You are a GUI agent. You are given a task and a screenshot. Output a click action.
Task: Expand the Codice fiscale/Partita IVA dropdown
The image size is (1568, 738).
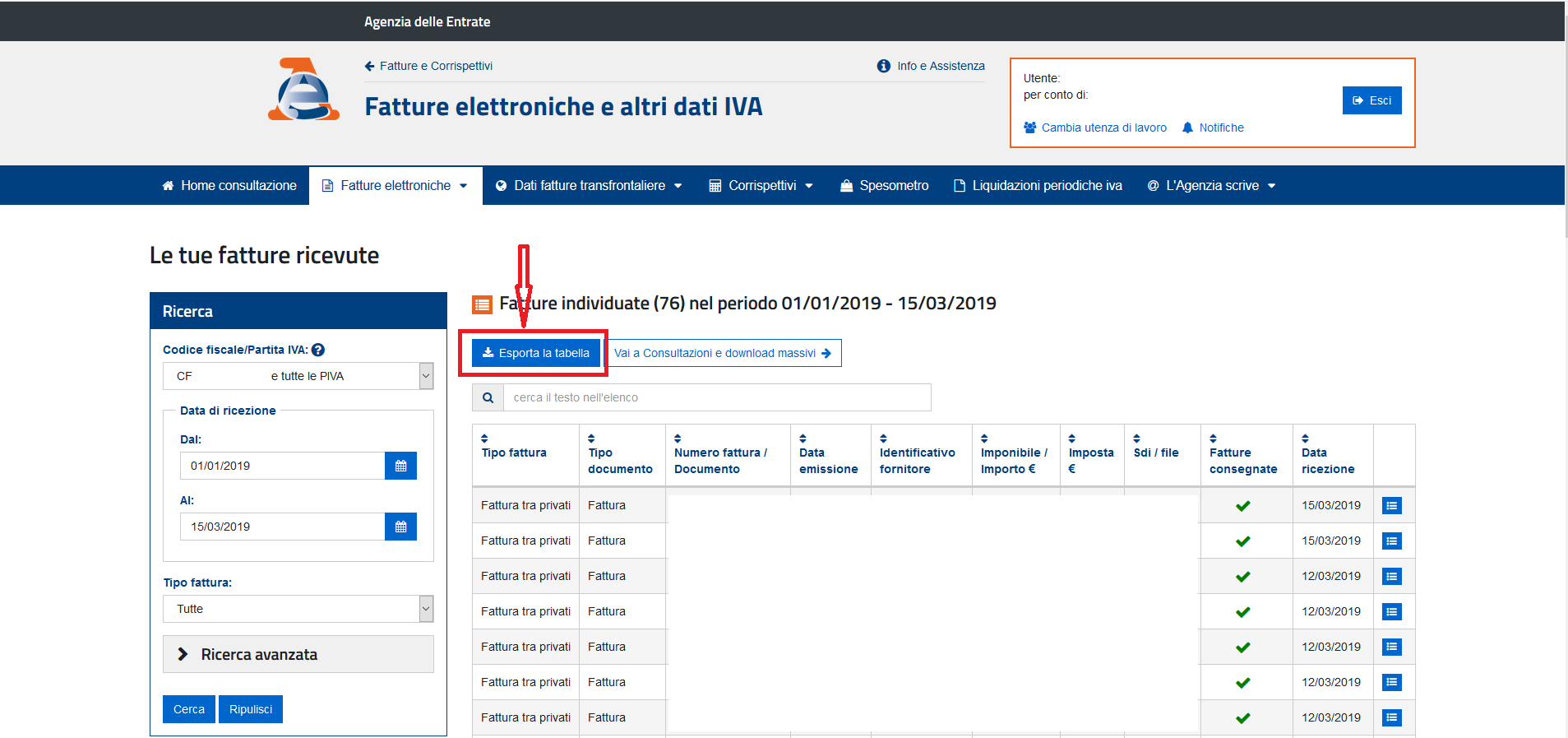(426, 376)
